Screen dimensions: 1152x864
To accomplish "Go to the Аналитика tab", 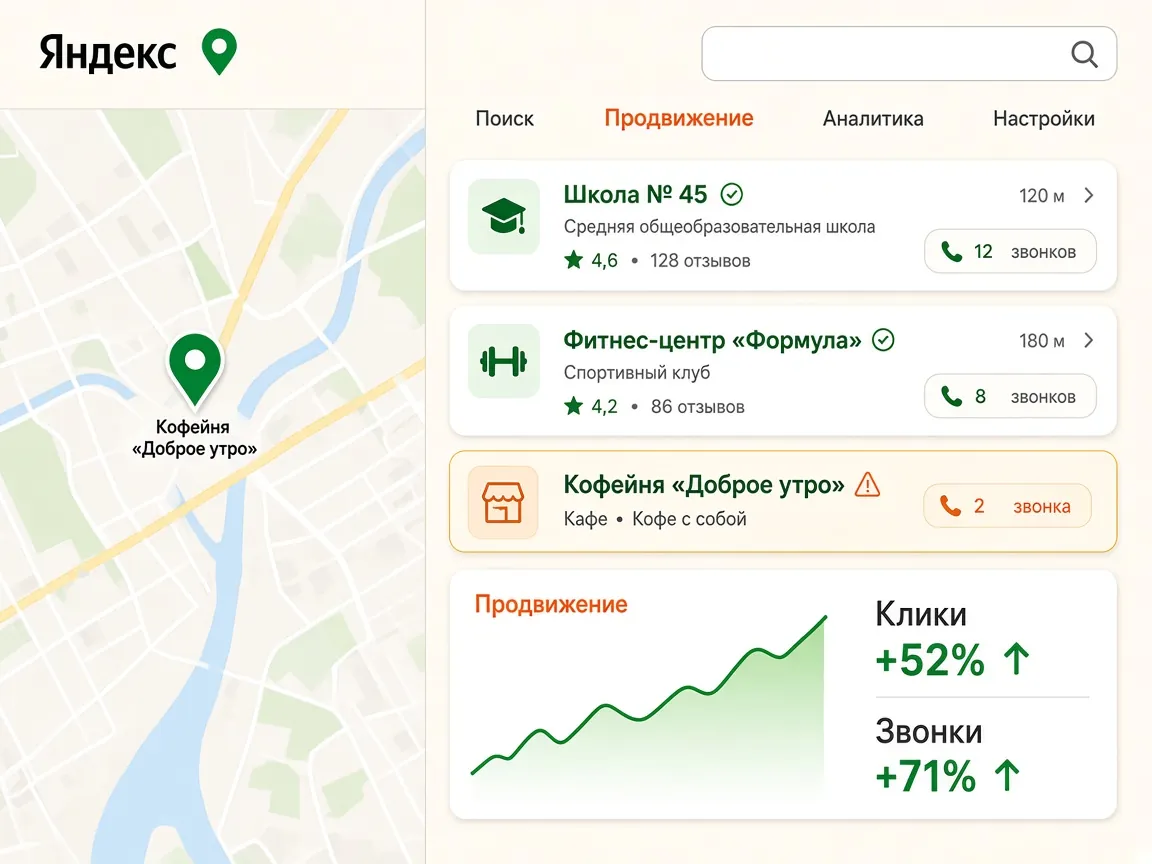I will [x=873, y=118].
